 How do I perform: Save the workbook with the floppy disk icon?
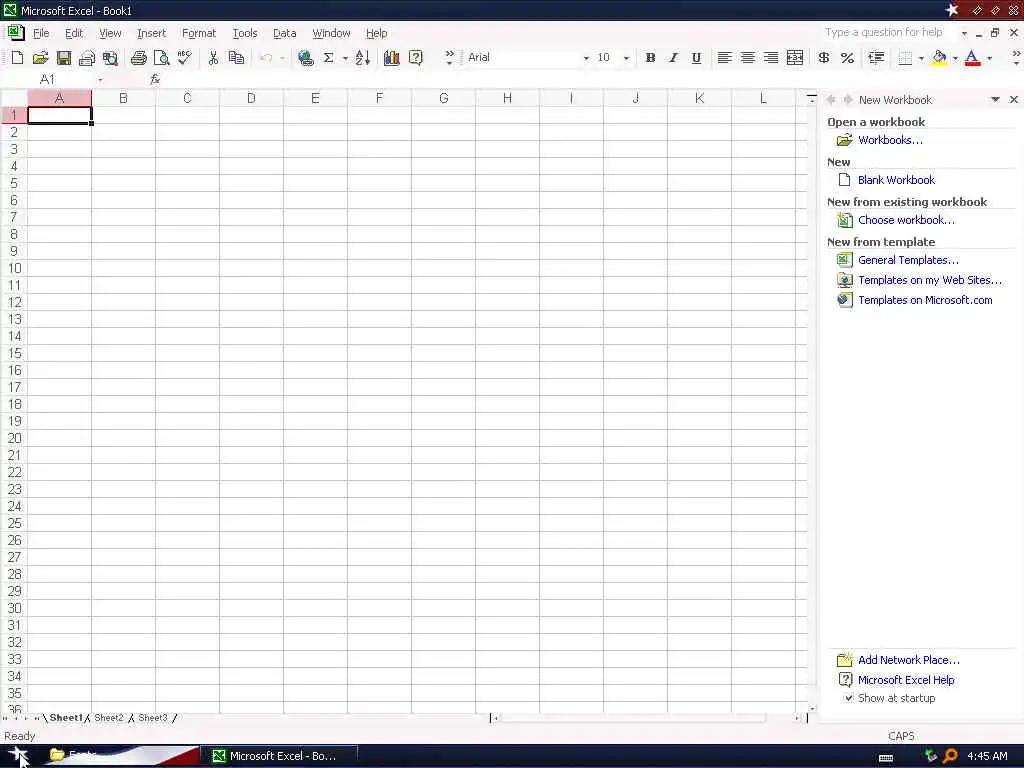[64, 57]
